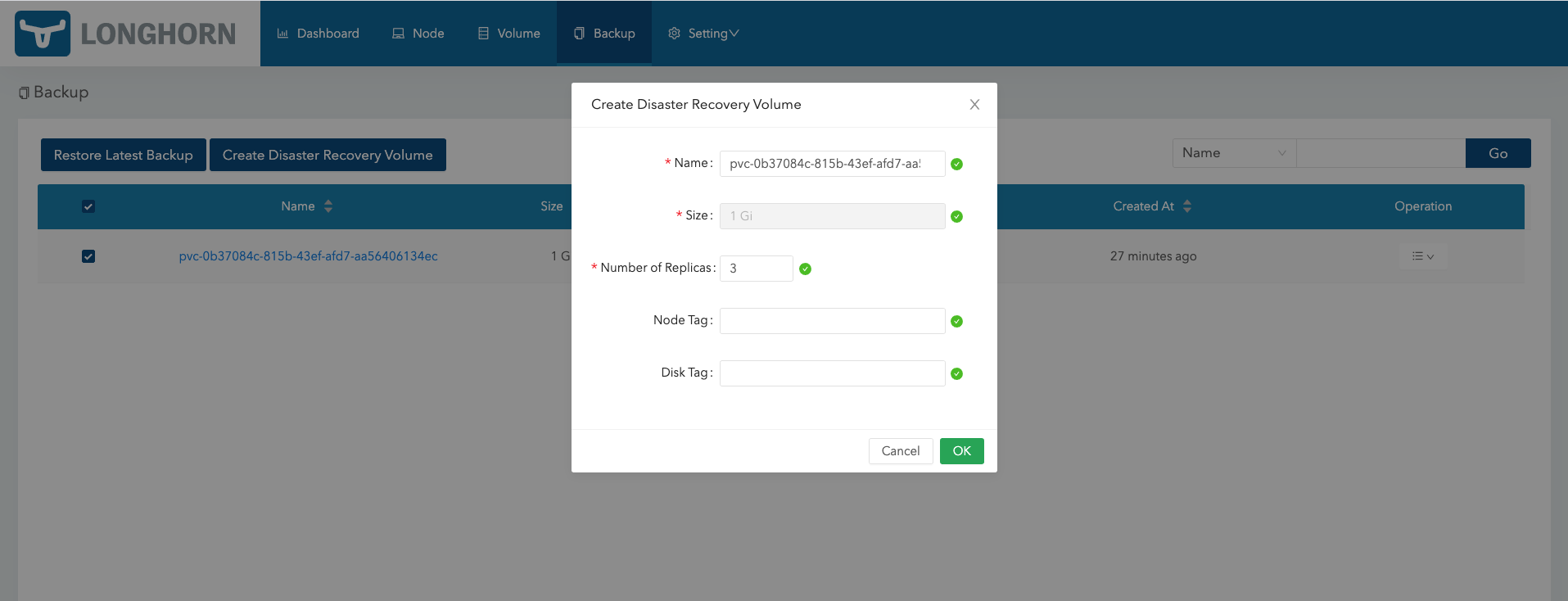Click the Backup page heading icon

click(24, 93)
